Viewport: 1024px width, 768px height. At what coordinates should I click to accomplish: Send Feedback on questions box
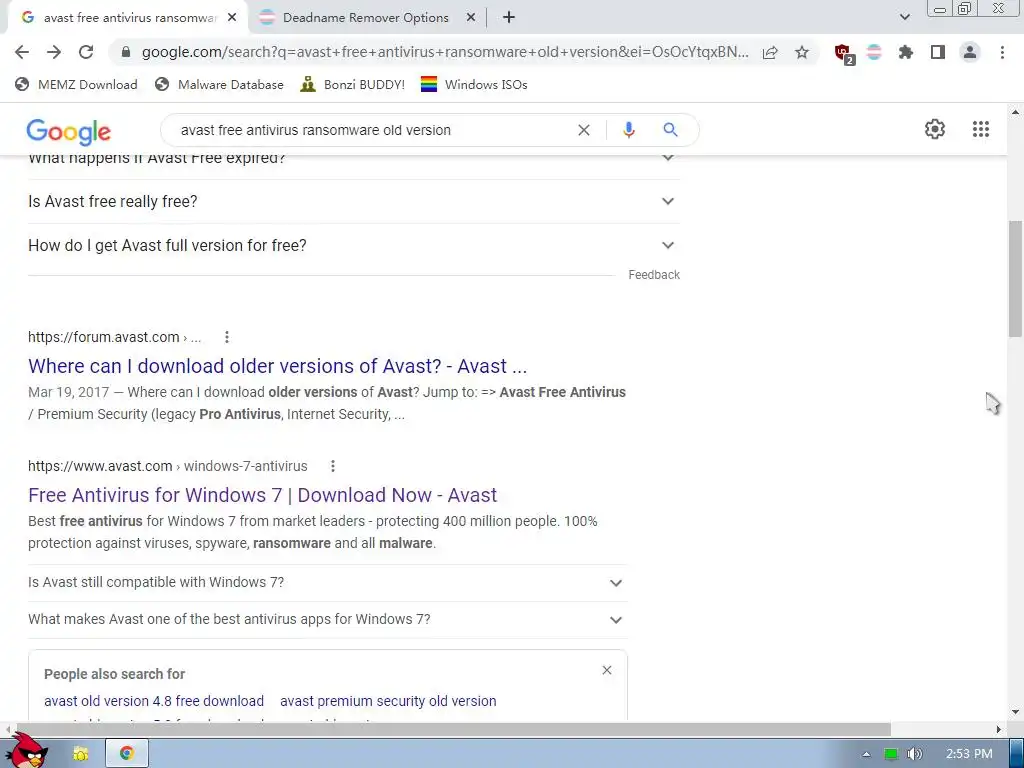point(654,275)
